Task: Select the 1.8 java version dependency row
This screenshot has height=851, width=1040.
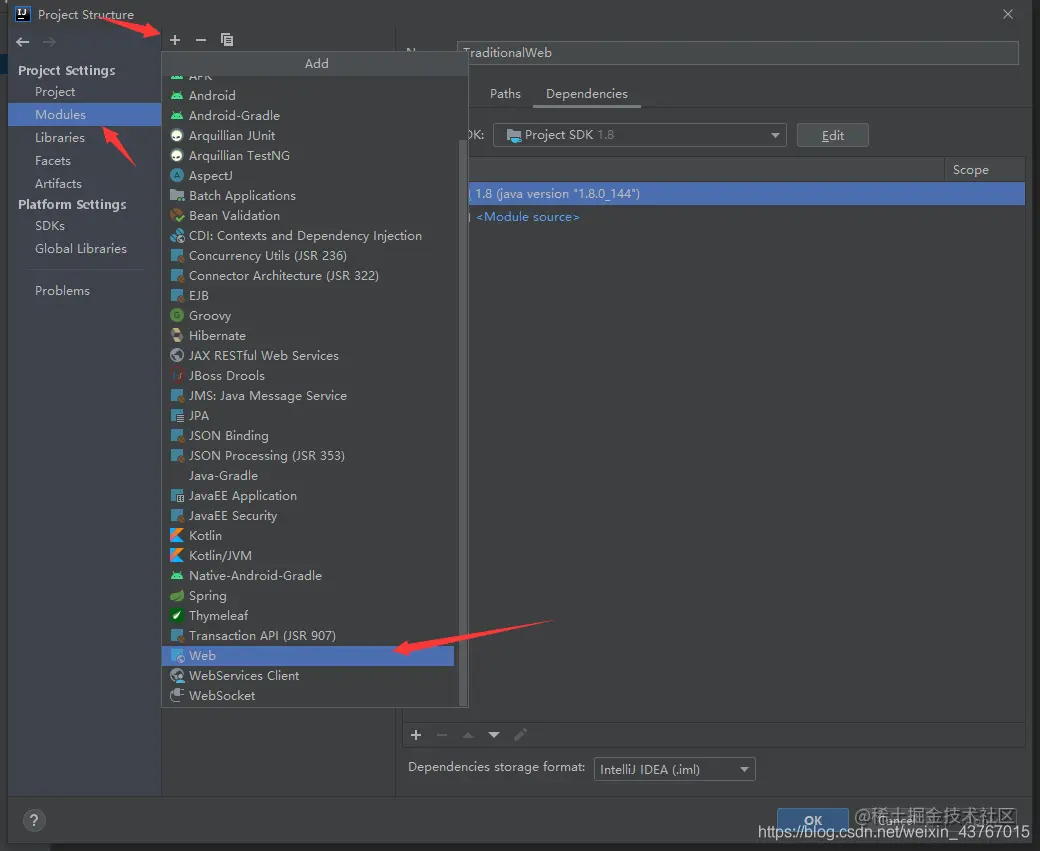Action: [x=746, y=194]
